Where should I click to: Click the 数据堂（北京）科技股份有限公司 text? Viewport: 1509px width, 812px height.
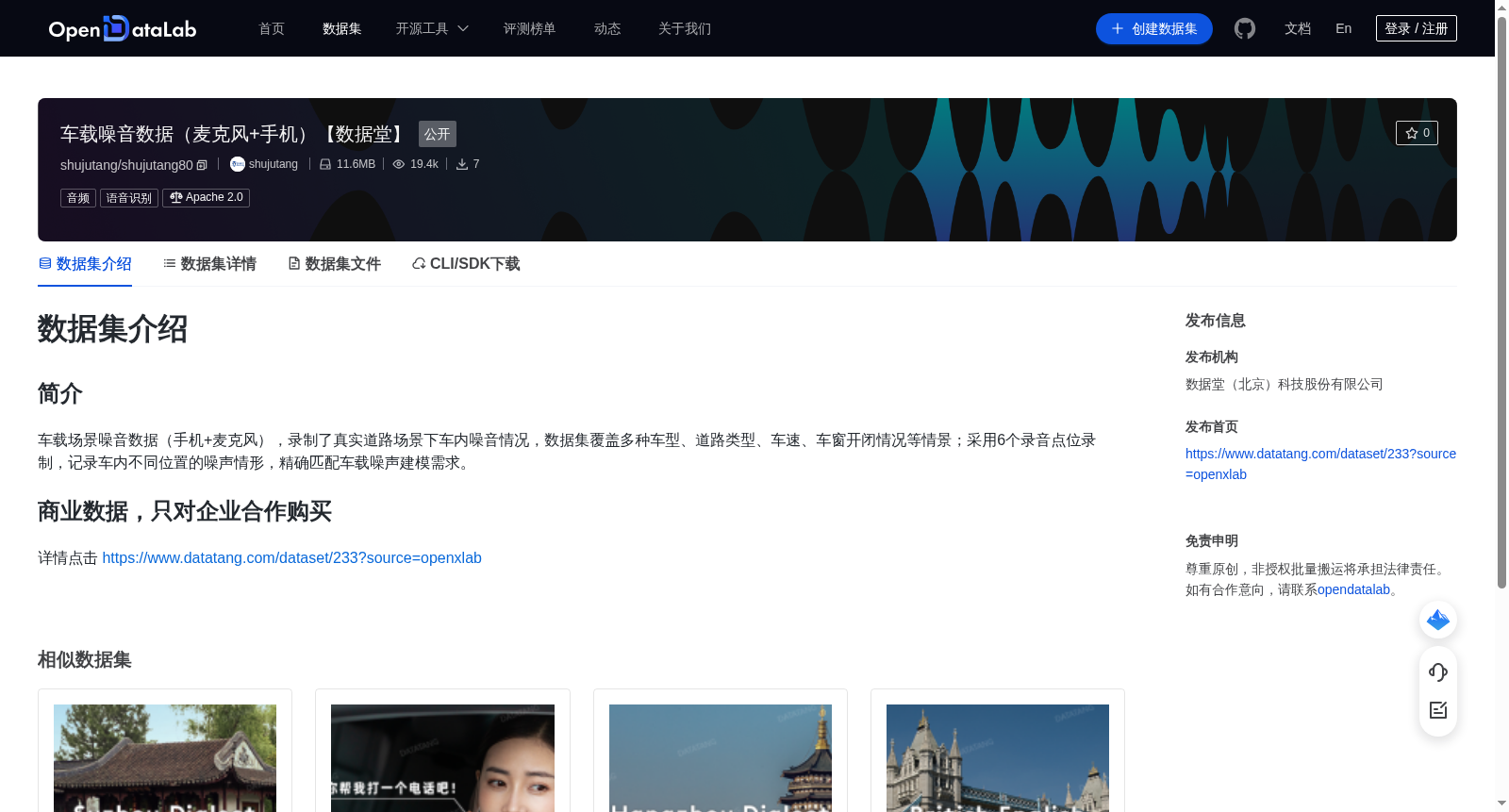(x=1285, y=385)
